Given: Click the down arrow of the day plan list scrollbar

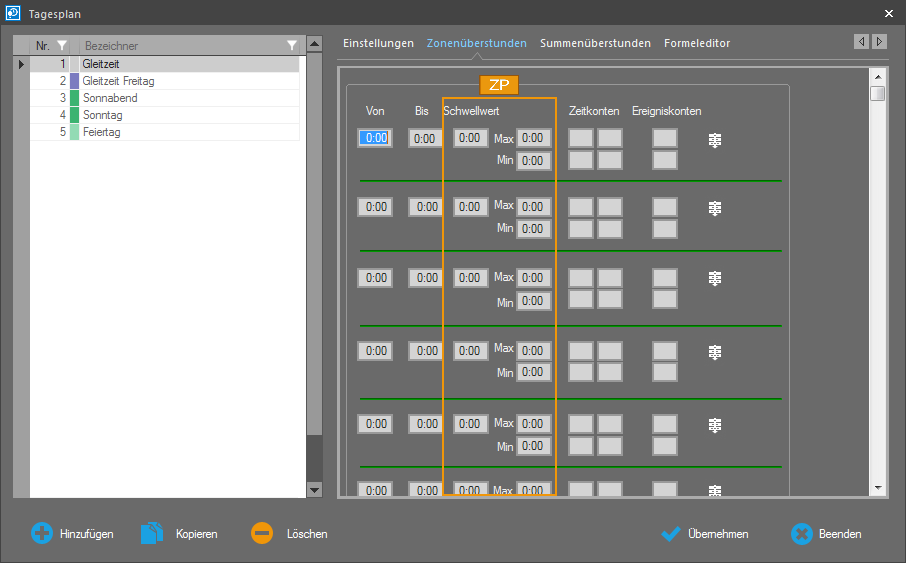Looking at the screenshot, I should (315, 490).
